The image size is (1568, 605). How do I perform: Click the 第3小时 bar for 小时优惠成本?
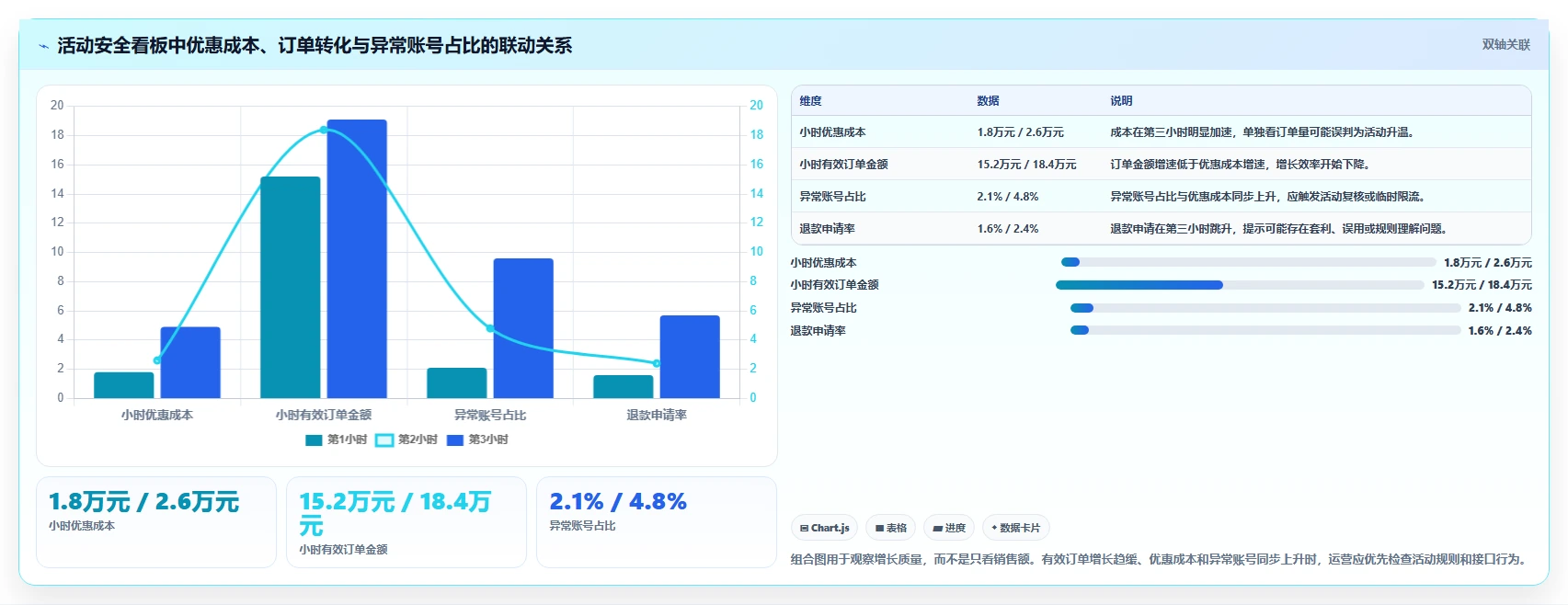pos(190,362)
